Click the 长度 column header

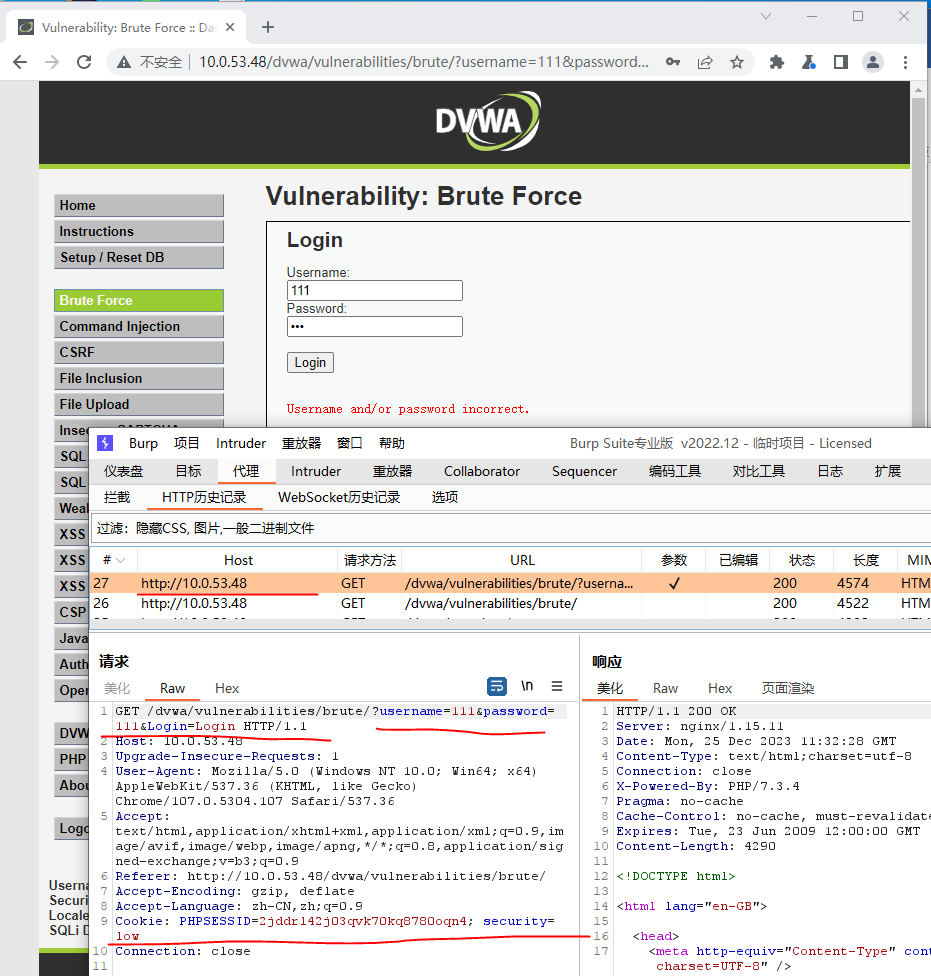(x=865, y=560)
